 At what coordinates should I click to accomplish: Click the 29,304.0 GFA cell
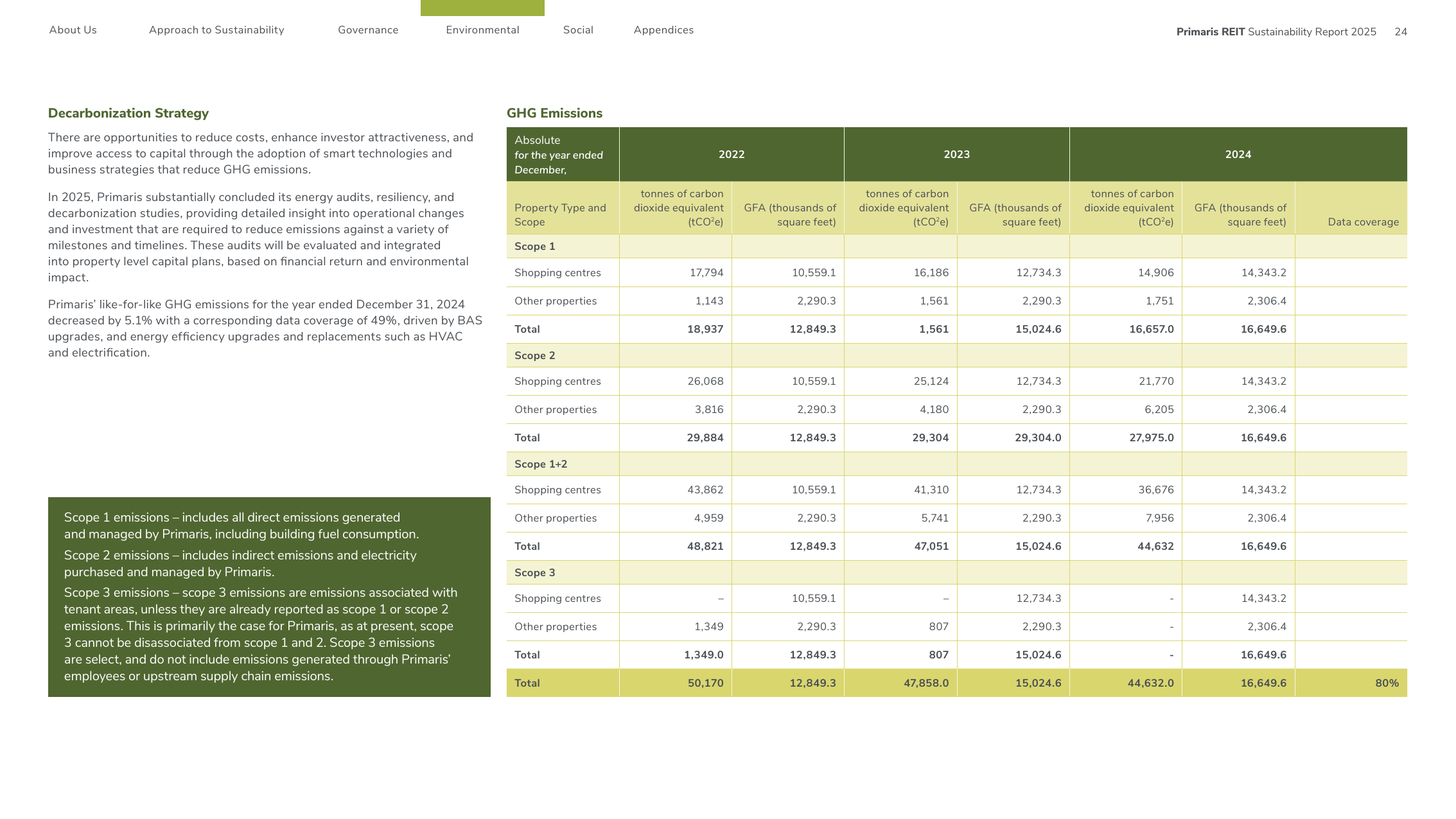coord(1038,438)
